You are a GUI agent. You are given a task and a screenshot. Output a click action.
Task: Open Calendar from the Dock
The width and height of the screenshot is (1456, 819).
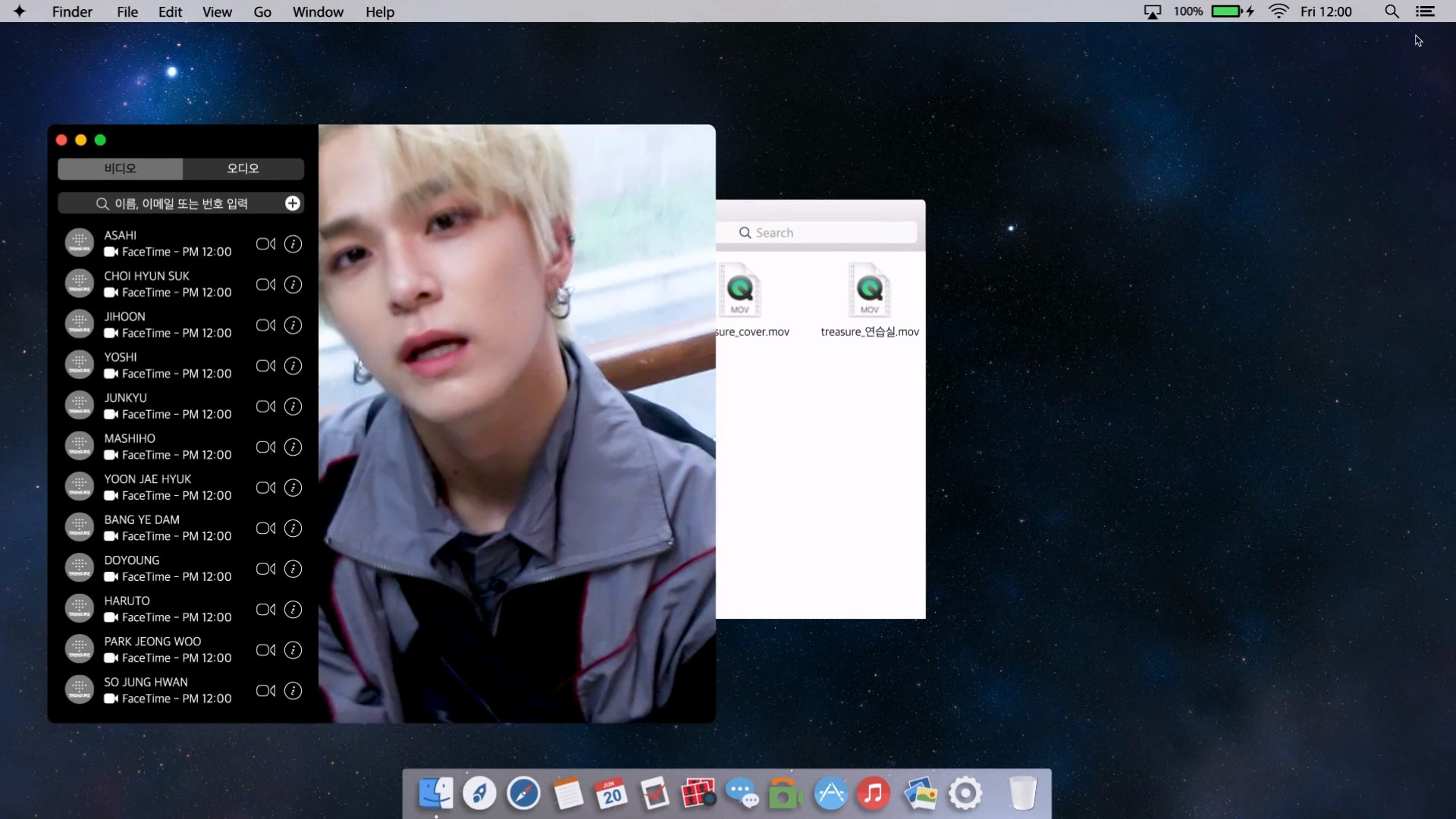click(x=611, y=793)
